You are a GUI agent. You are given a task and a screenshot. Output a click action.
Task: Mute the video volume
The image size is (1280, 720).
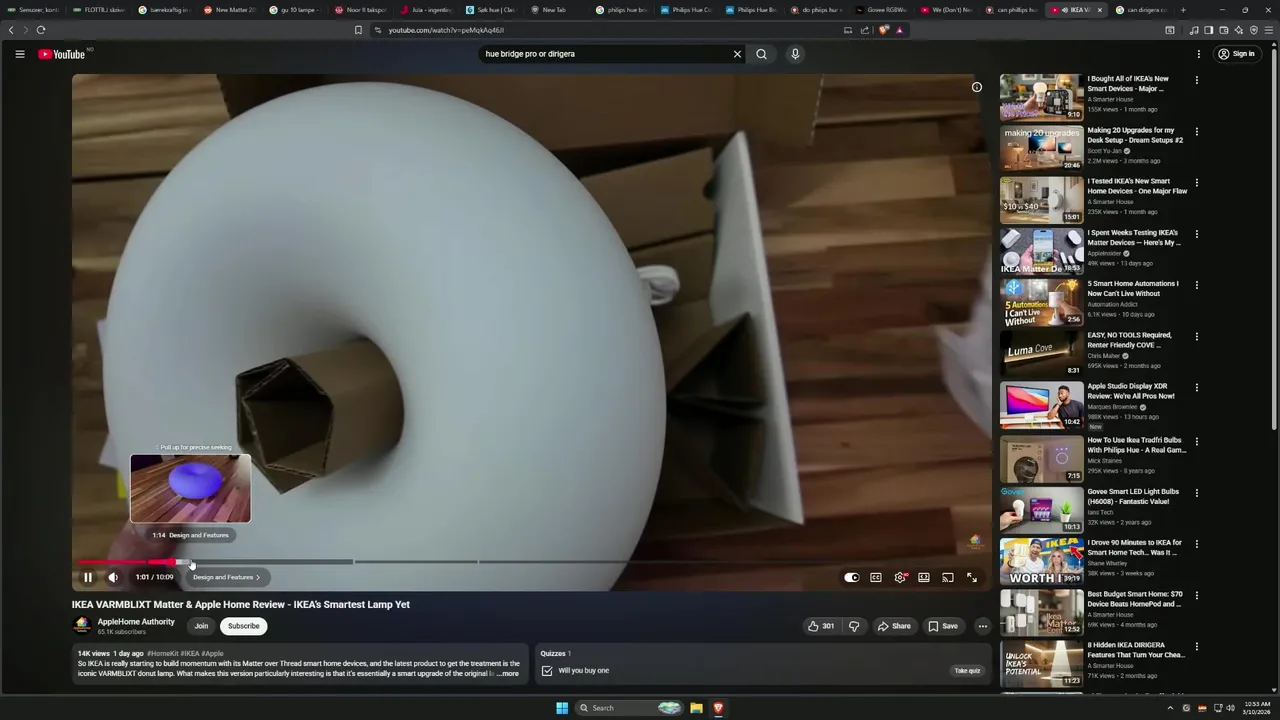(113, 577)
